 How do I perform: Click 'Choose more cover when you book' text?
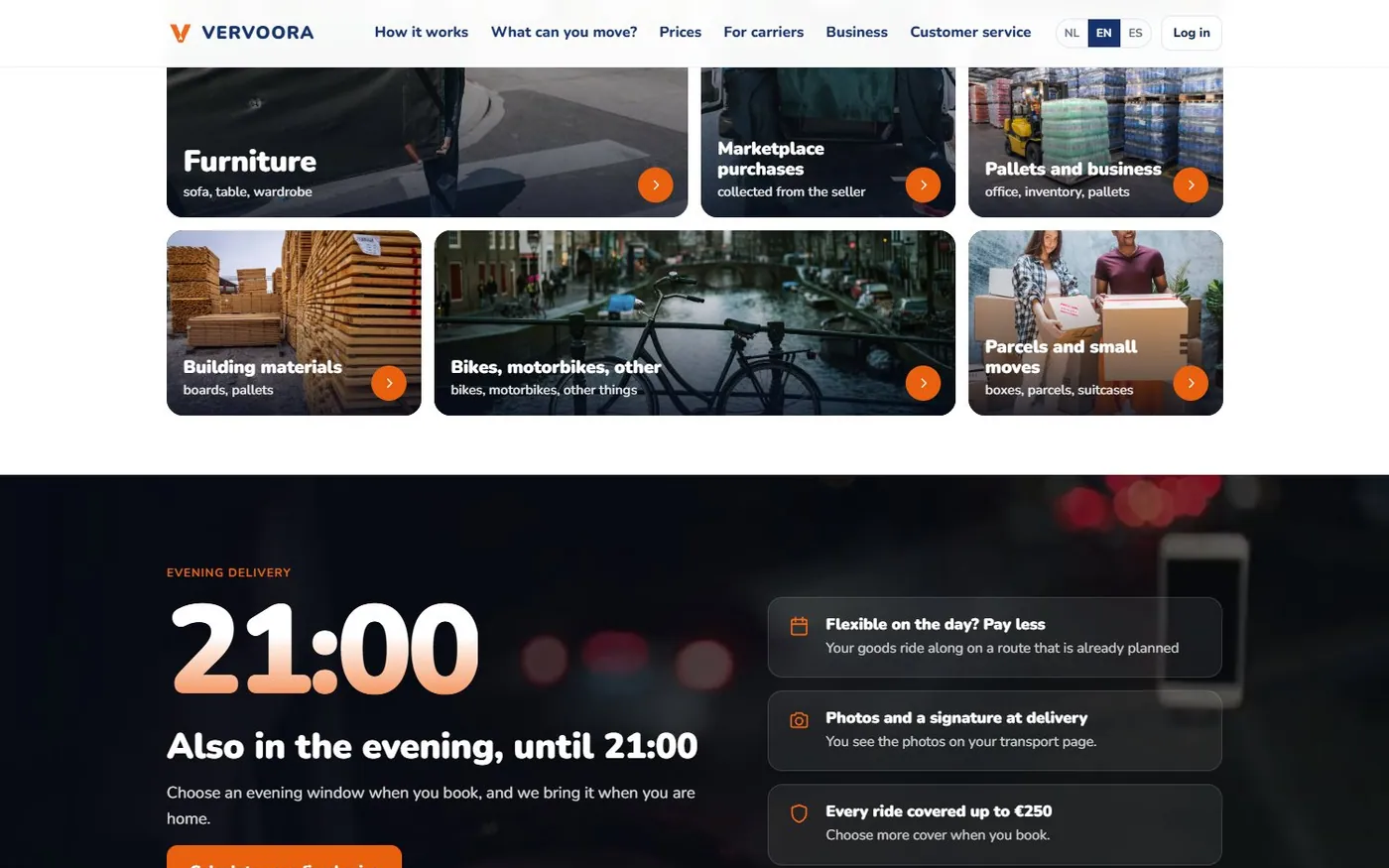[938, 834]
